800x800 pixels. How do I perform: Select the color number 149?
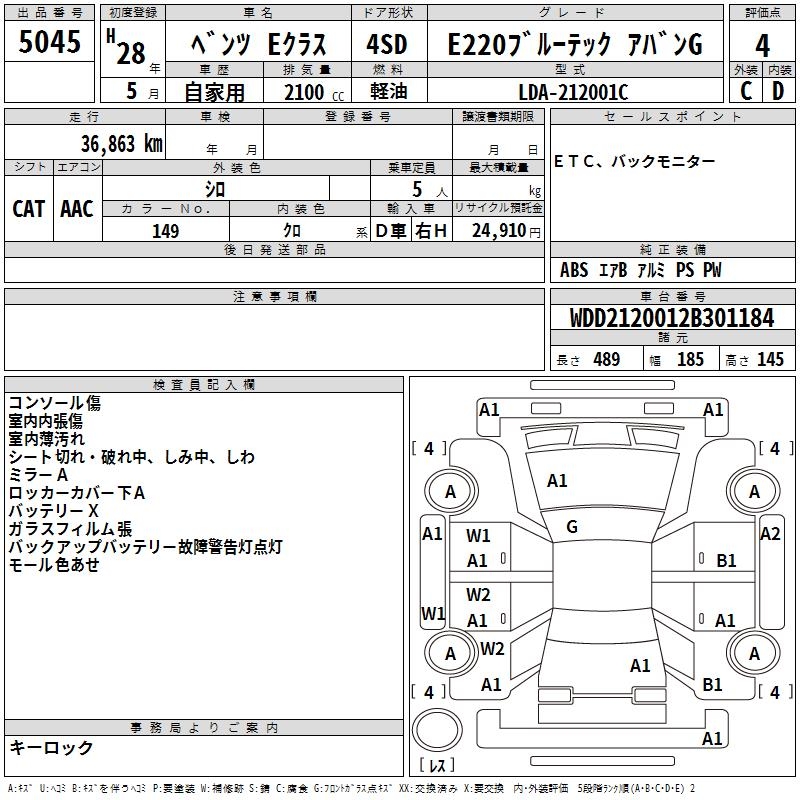[165, 231]
